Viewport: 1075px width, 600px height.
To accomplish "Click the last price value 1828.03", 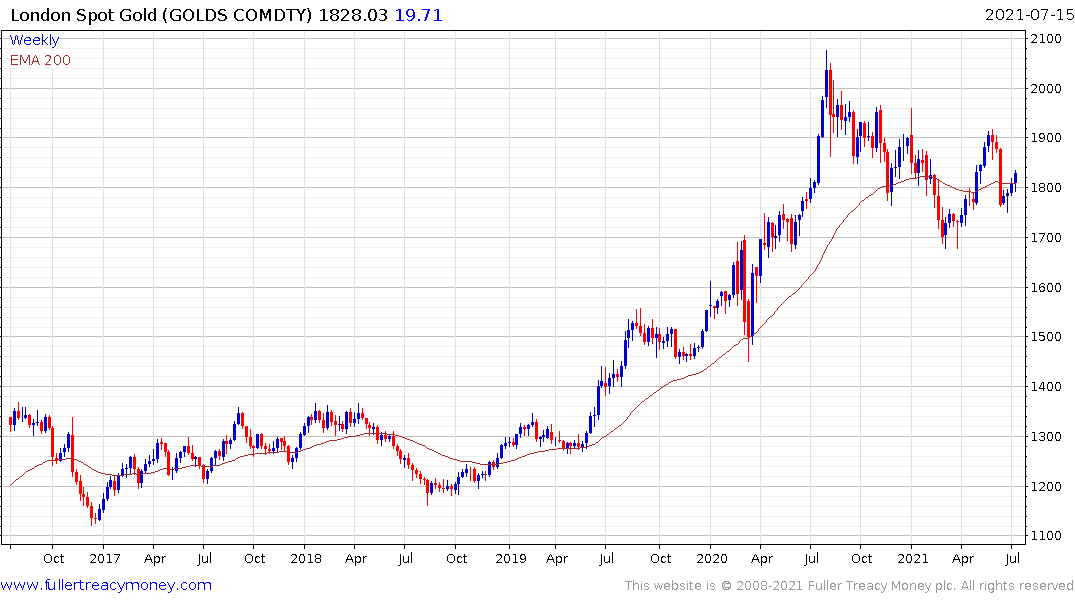I will tap(353, 14).
